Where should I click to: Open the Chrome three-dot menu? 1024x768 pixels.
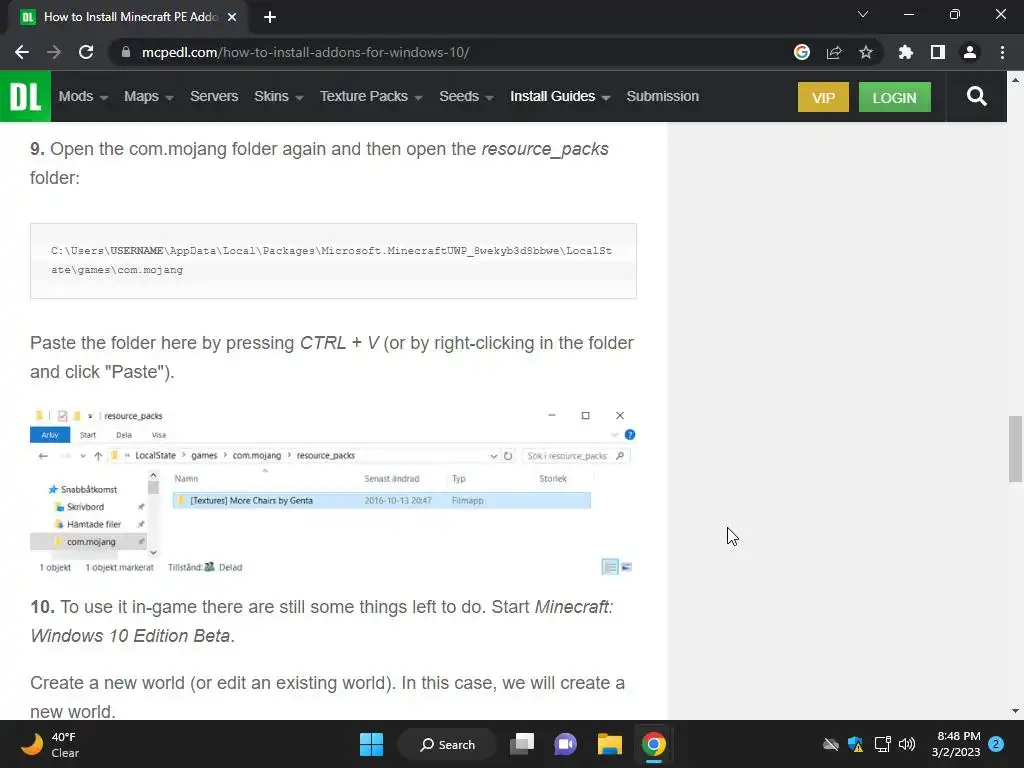click(1002, 52)
